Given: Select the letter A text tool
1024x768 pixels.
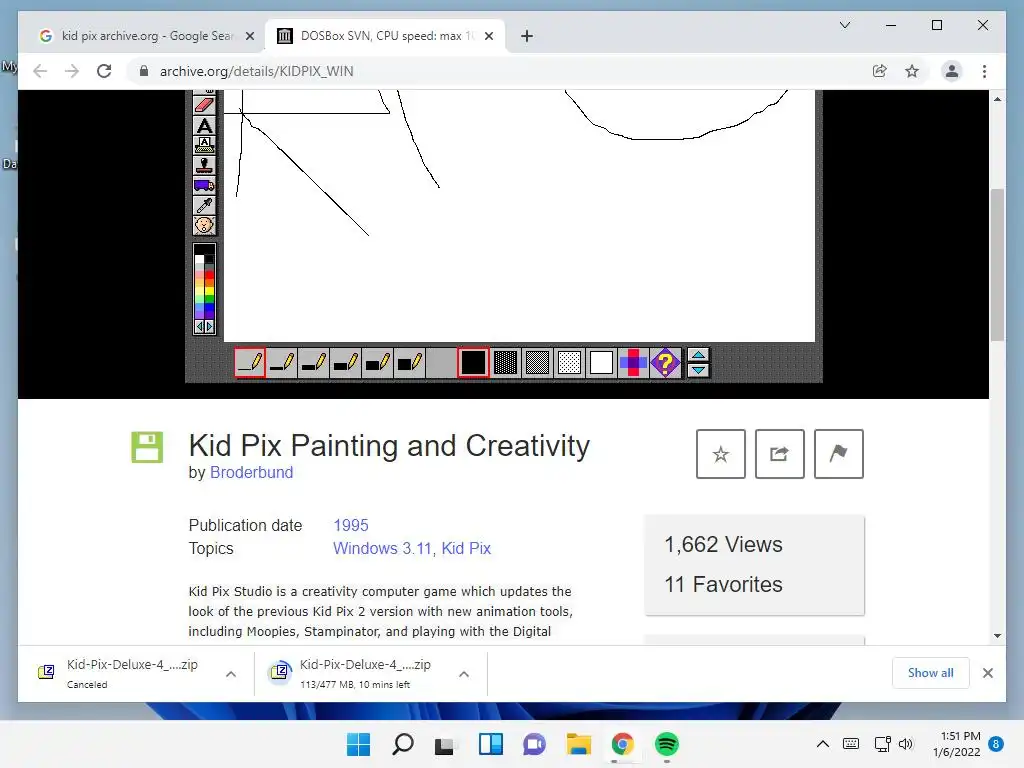Looking at the screenshot, I should (204, 125).
